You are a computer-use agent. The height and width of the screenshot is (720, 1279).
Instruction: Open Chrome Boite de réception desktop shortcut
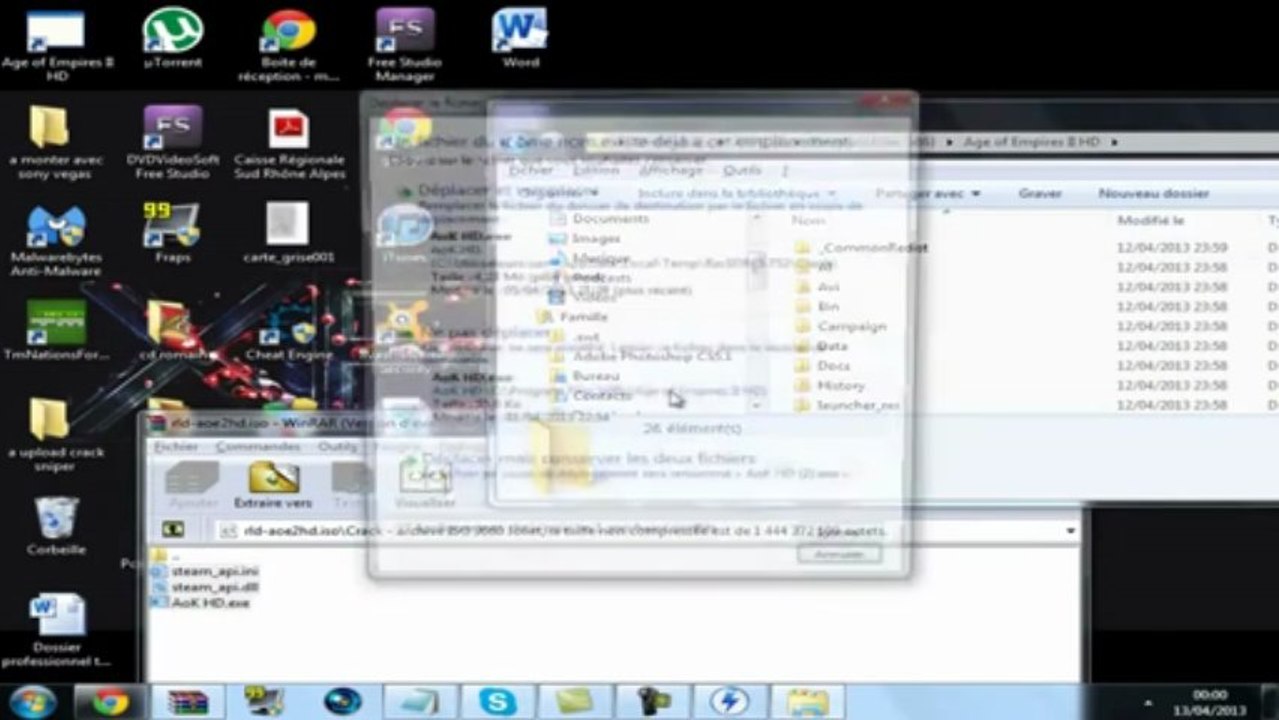(289, 44)
